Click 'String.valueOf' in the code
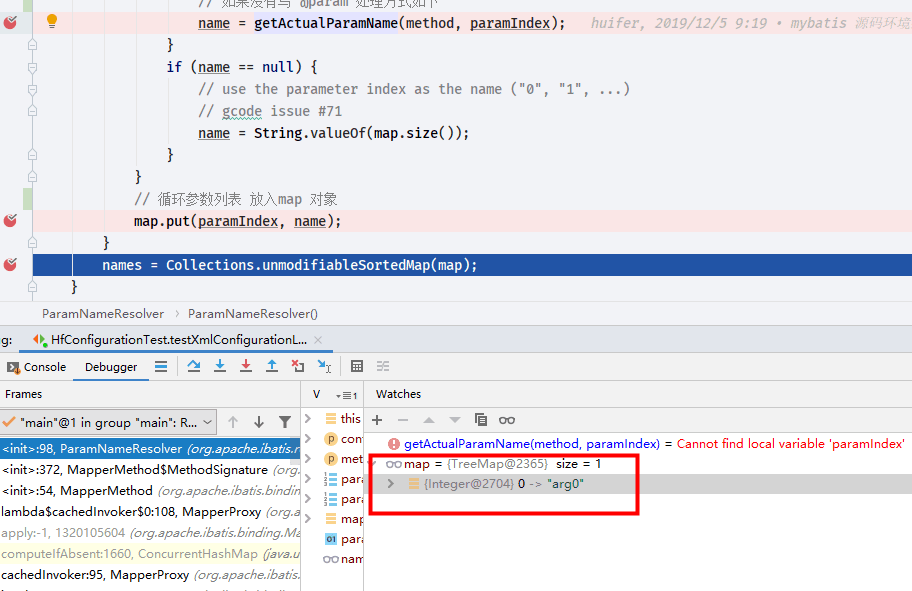Viewport: 912px width, 591px height. tap(309, 133)
